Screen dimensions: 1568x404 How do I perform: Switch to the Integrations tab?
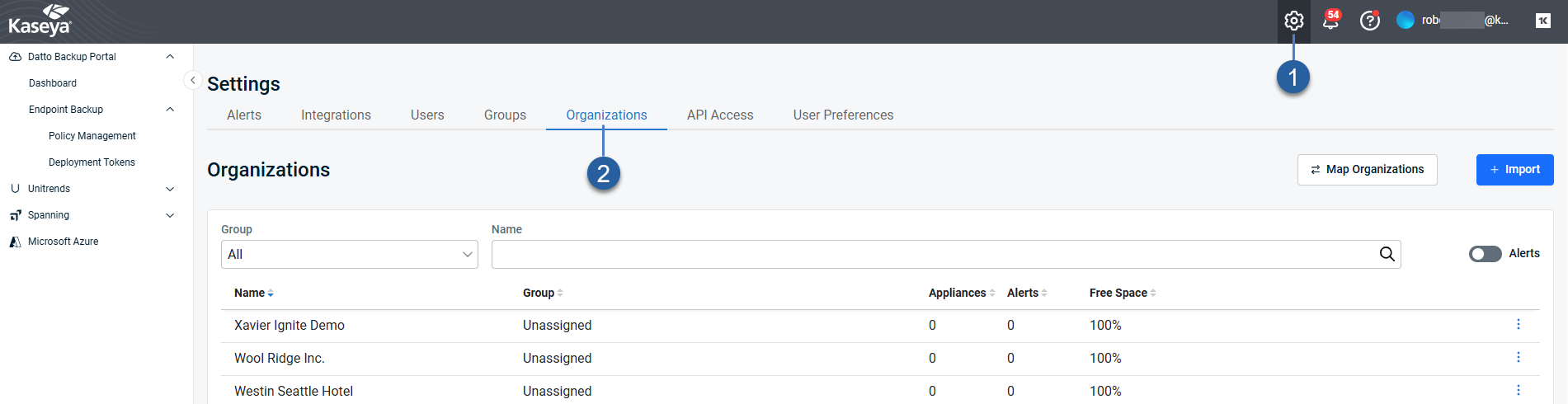[x=336, y=115]
